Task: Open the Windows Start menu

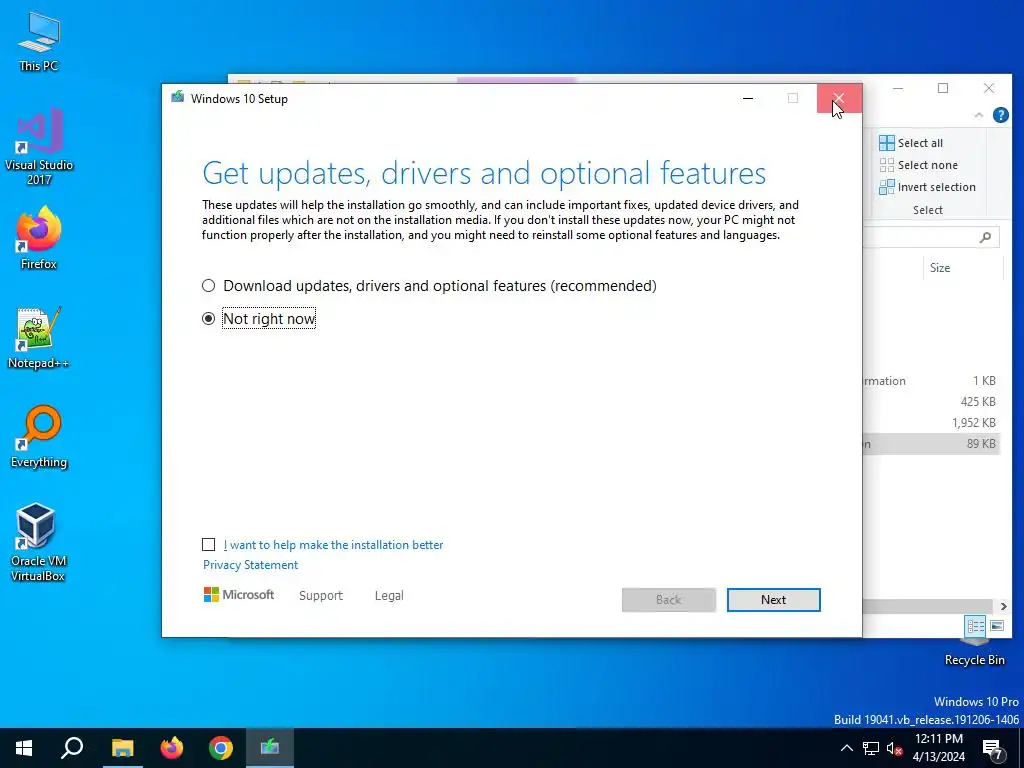Action: click(24, 748)
